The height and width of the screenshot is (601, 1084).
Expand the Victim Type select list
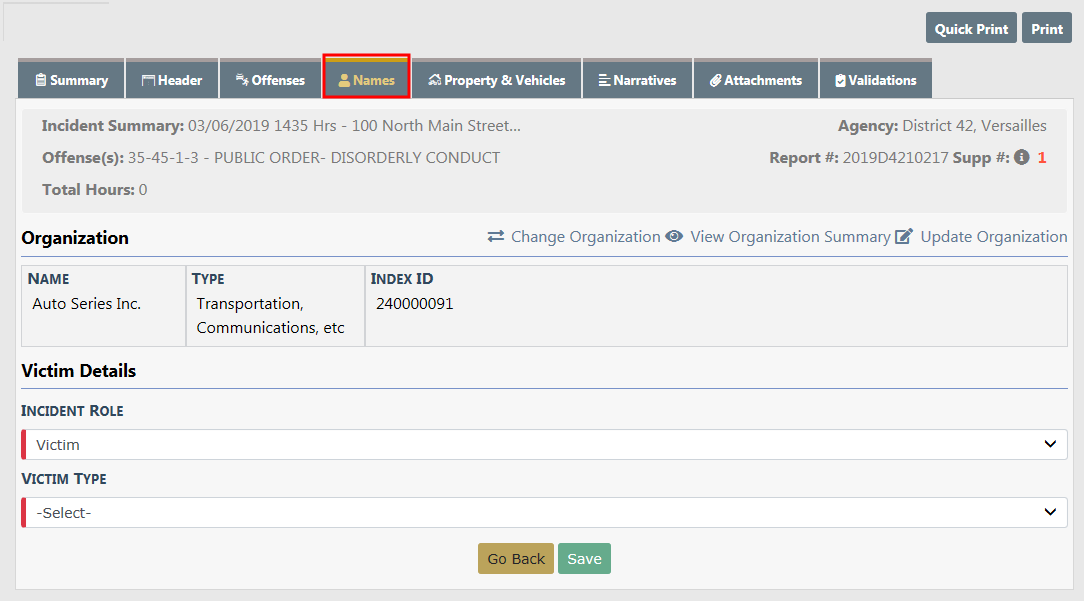[x=544, y=512]
